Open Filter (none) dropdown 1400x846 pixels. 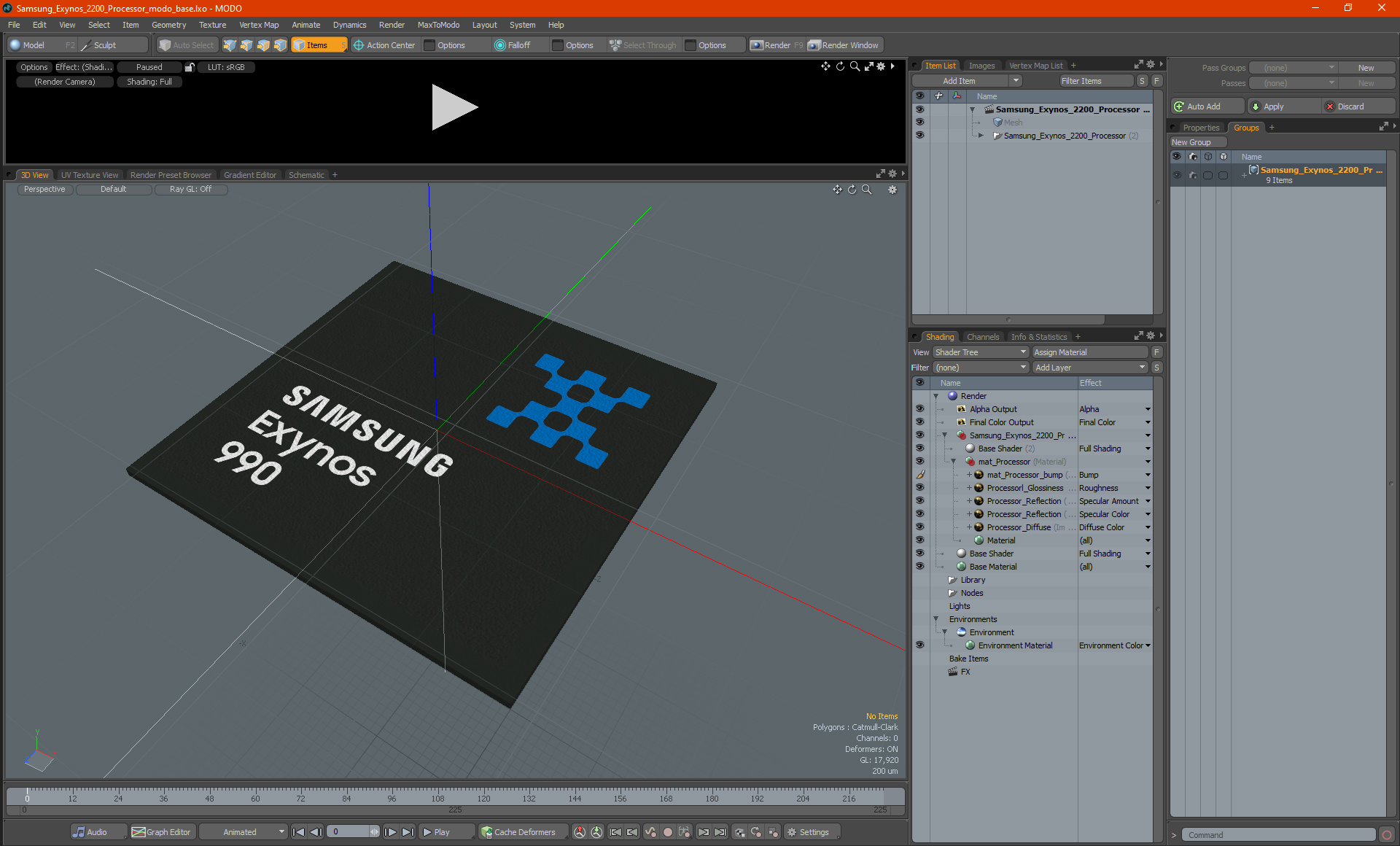click(x=981, y=368)
